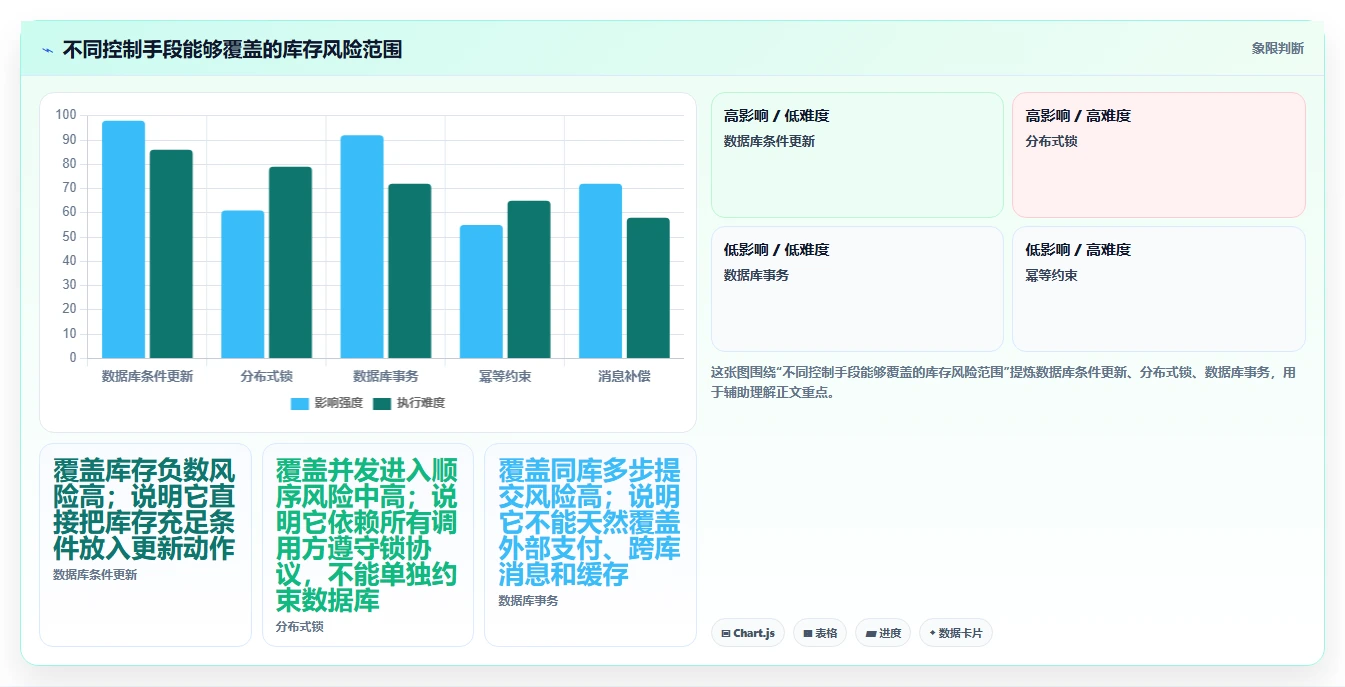Click the 数据库条件更新 影响强度 bar
1345x687 pixels.
123,239
